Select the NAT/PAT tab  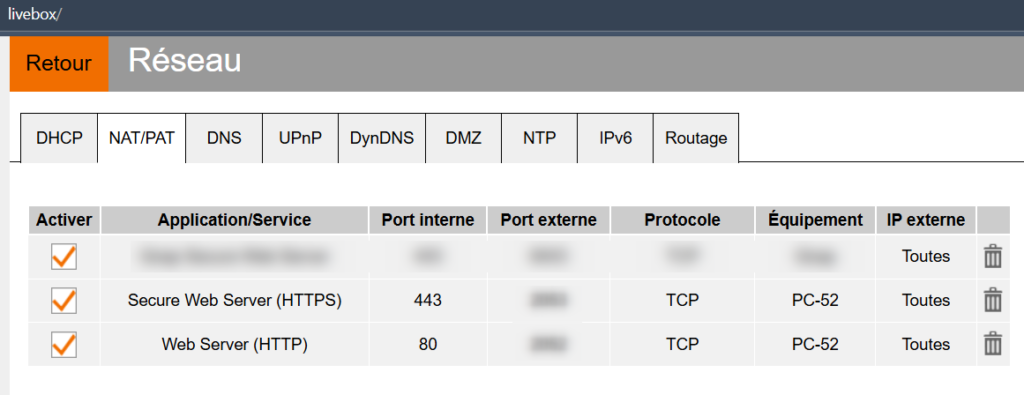142,138
